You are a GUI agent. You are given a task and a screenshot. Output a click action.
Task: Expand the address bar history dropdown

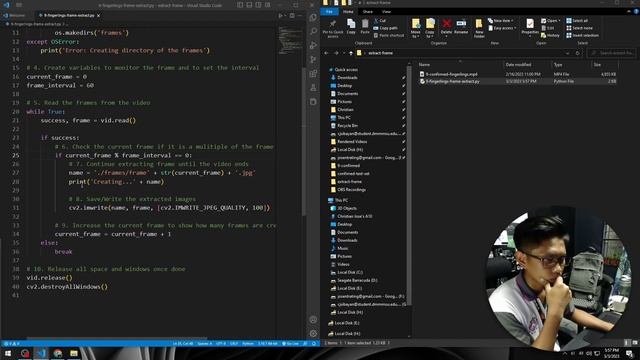click(x=567, y=53)
